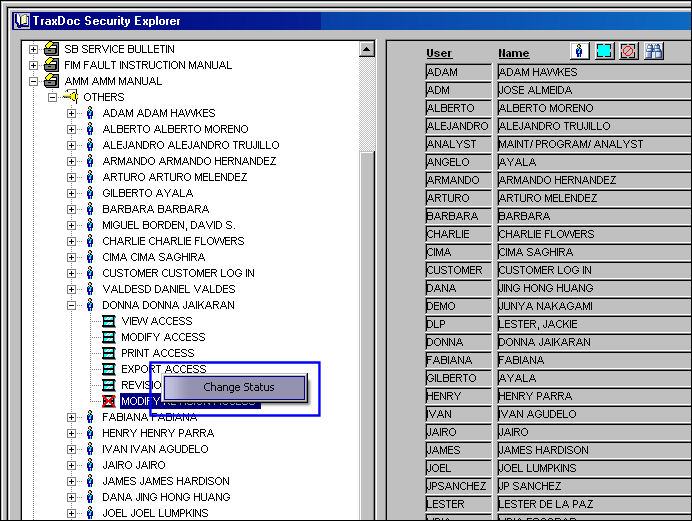
Task: Click the ANGELO user field
Action: tap(459, 162)
